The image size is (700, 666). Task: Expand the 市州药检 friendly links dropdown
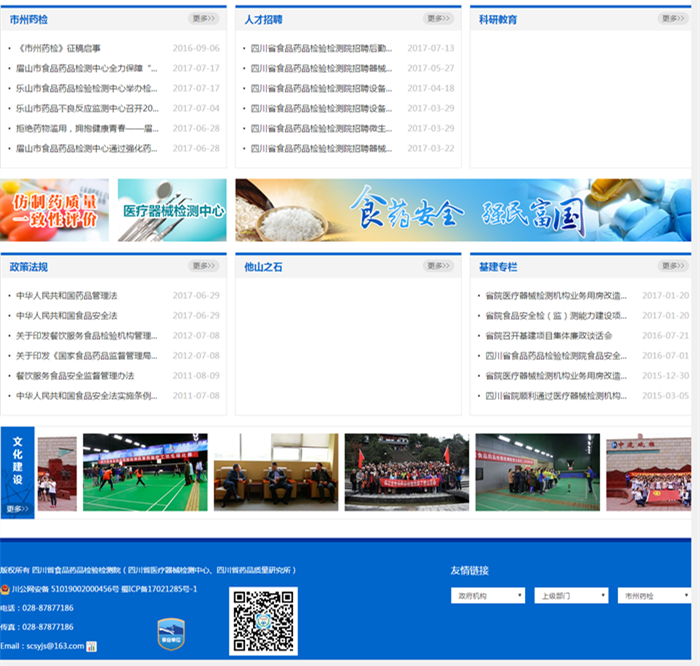(x=654, y=596)
